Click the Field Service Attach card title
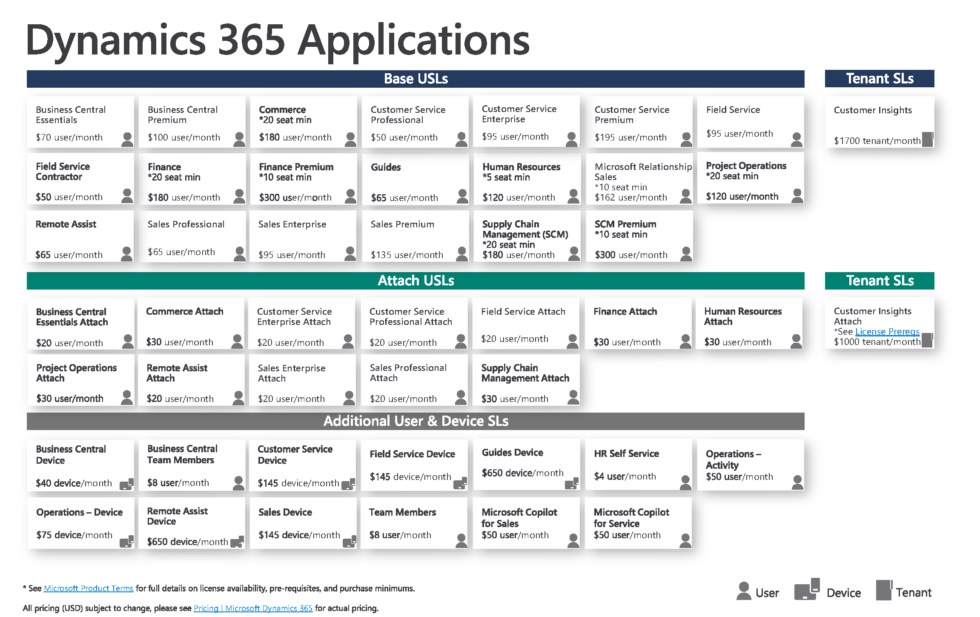This screenshot has height=617, width=980. tap(523, 311)
